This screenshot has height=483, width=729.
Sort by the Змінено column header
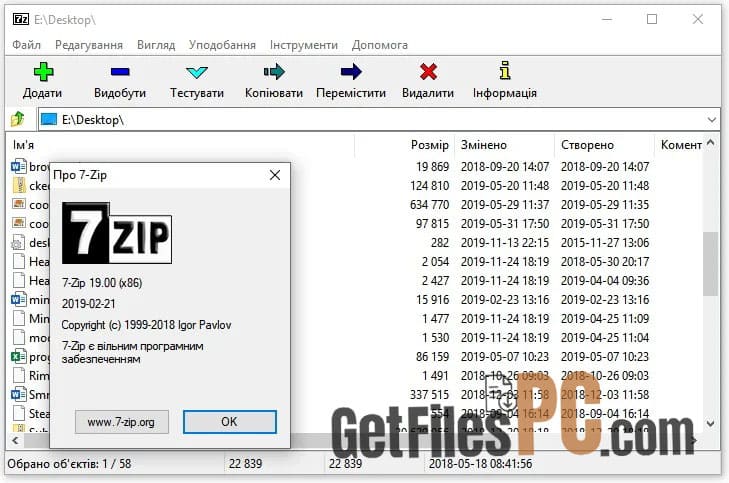[504, 145]
